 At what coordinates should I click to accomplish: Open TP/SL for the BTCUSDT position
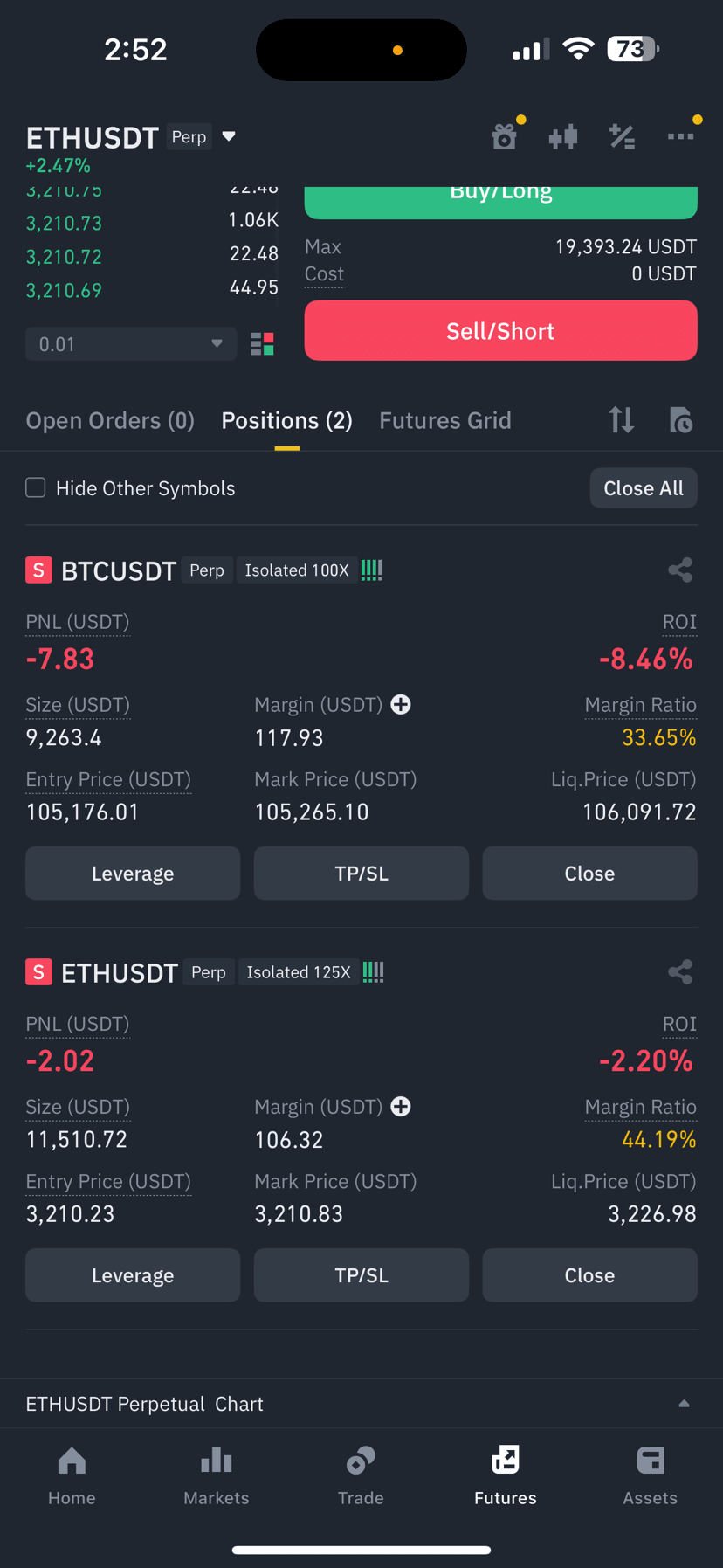point(361,874)
